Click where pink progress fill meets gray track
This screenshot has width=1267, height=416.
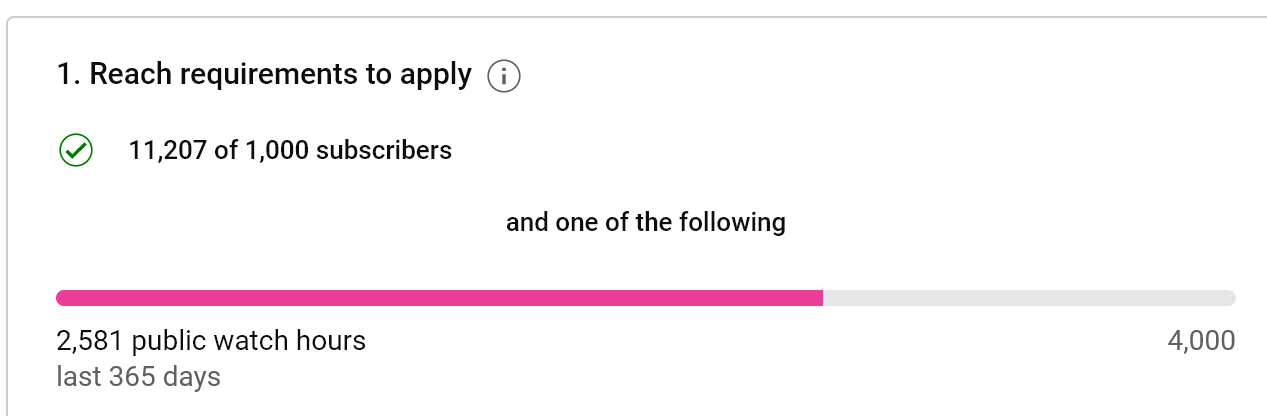[823, 298]
